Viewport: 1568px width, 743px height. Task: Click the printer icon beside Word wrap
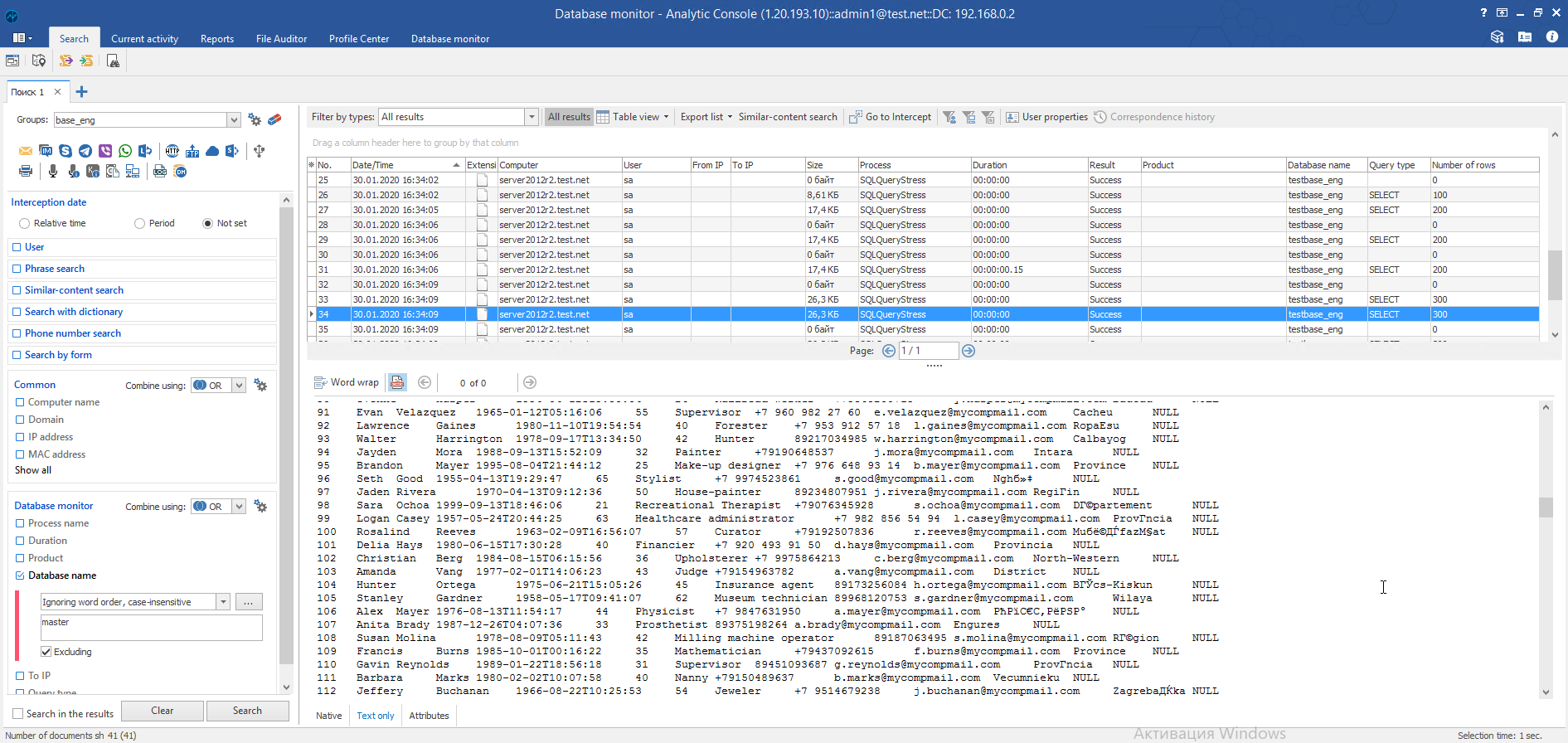pos(397,382)
